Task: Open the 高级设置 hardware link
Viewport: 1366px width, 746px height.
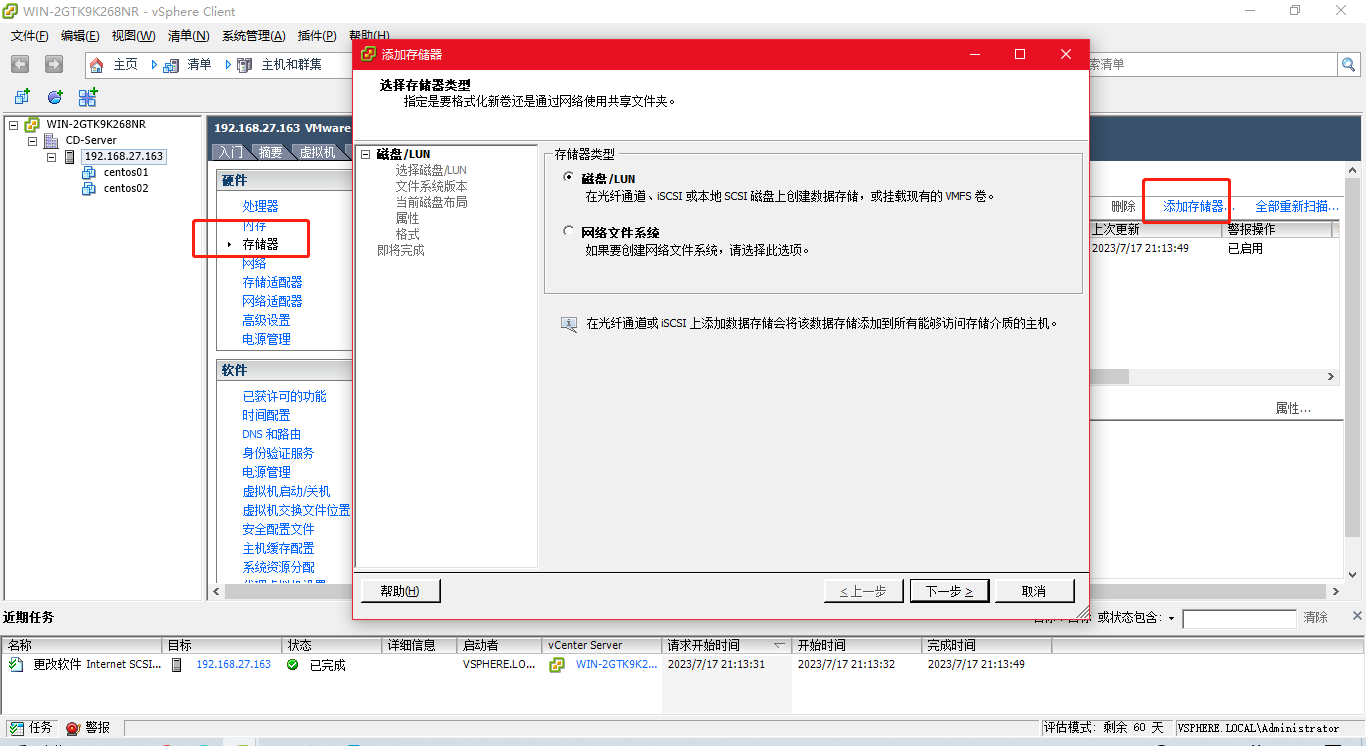Action: pos(266,320)
